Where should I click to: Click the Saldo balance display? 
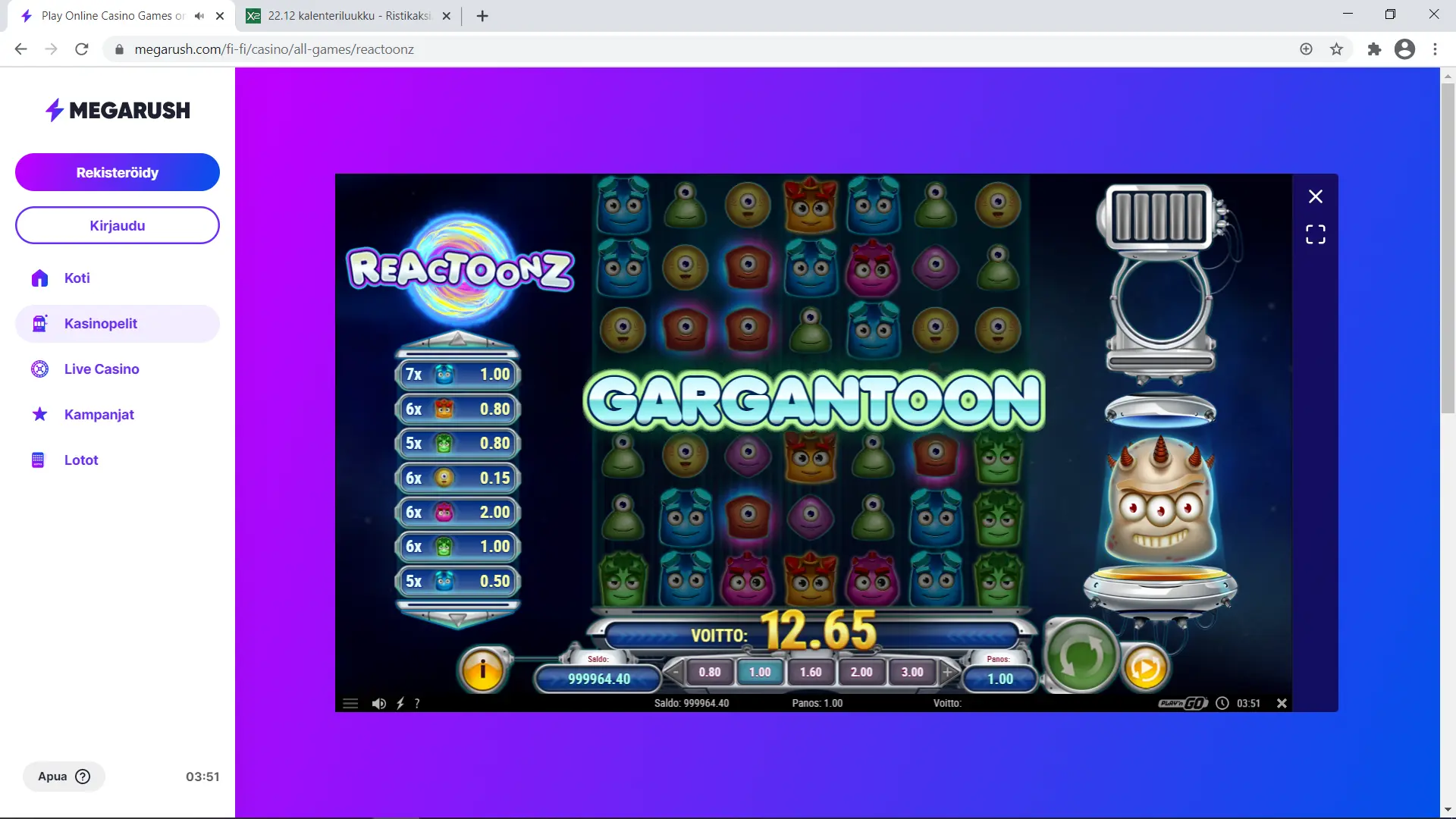598,679
